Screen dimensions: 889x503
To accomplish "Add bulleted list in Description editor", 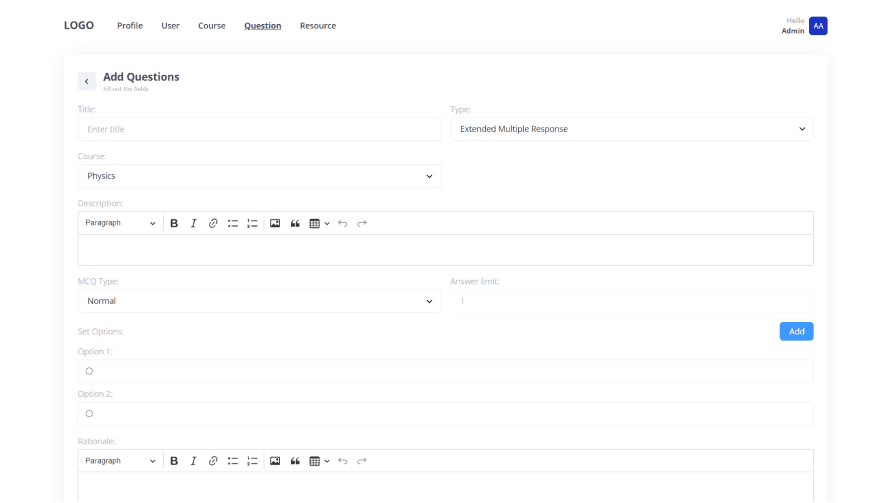I will 233,223.
